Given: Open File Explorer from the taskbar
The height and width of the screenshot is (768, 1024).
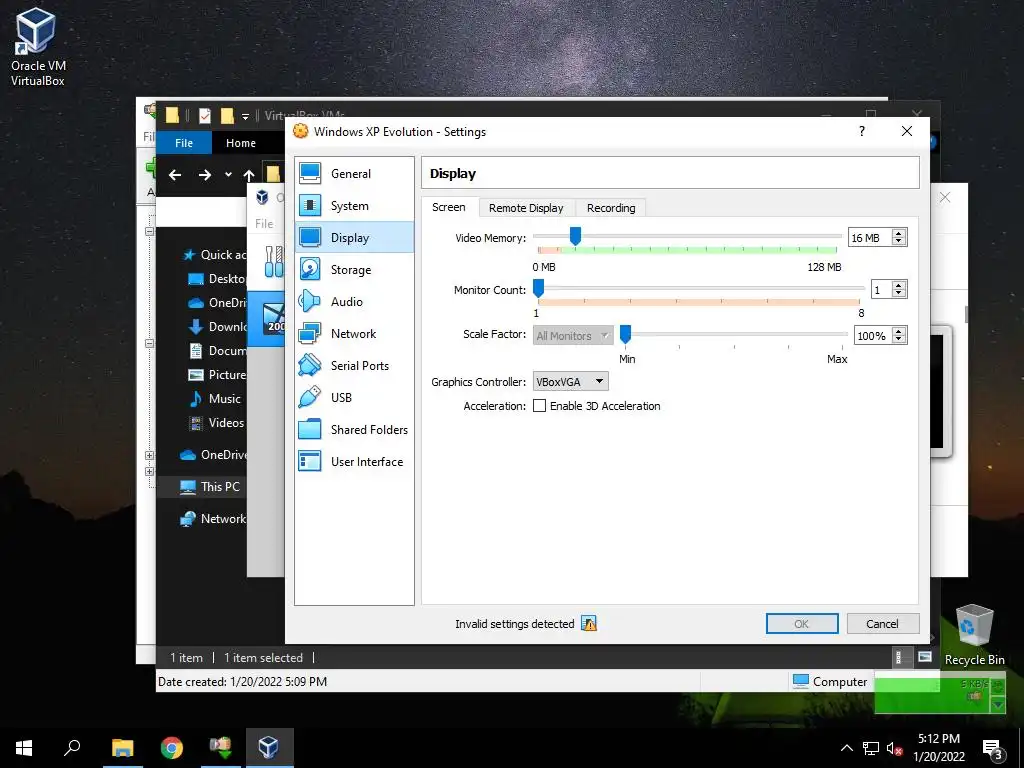Looking at the screenshot, I should tap(122, 748).
